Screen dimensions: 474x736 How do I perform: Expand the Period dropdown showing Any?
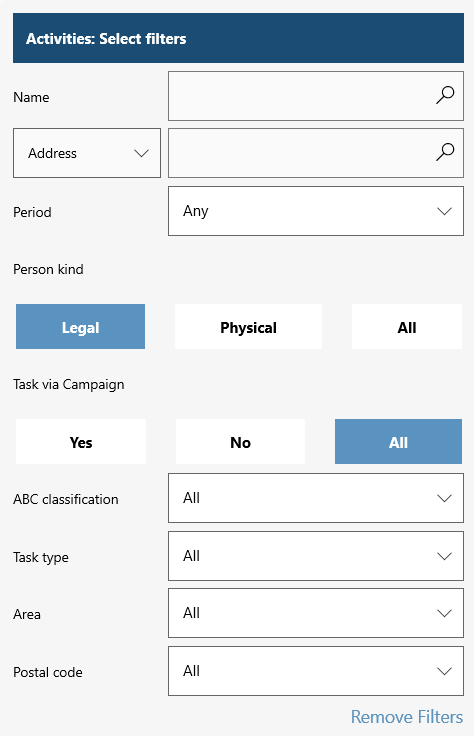point(316,211)
